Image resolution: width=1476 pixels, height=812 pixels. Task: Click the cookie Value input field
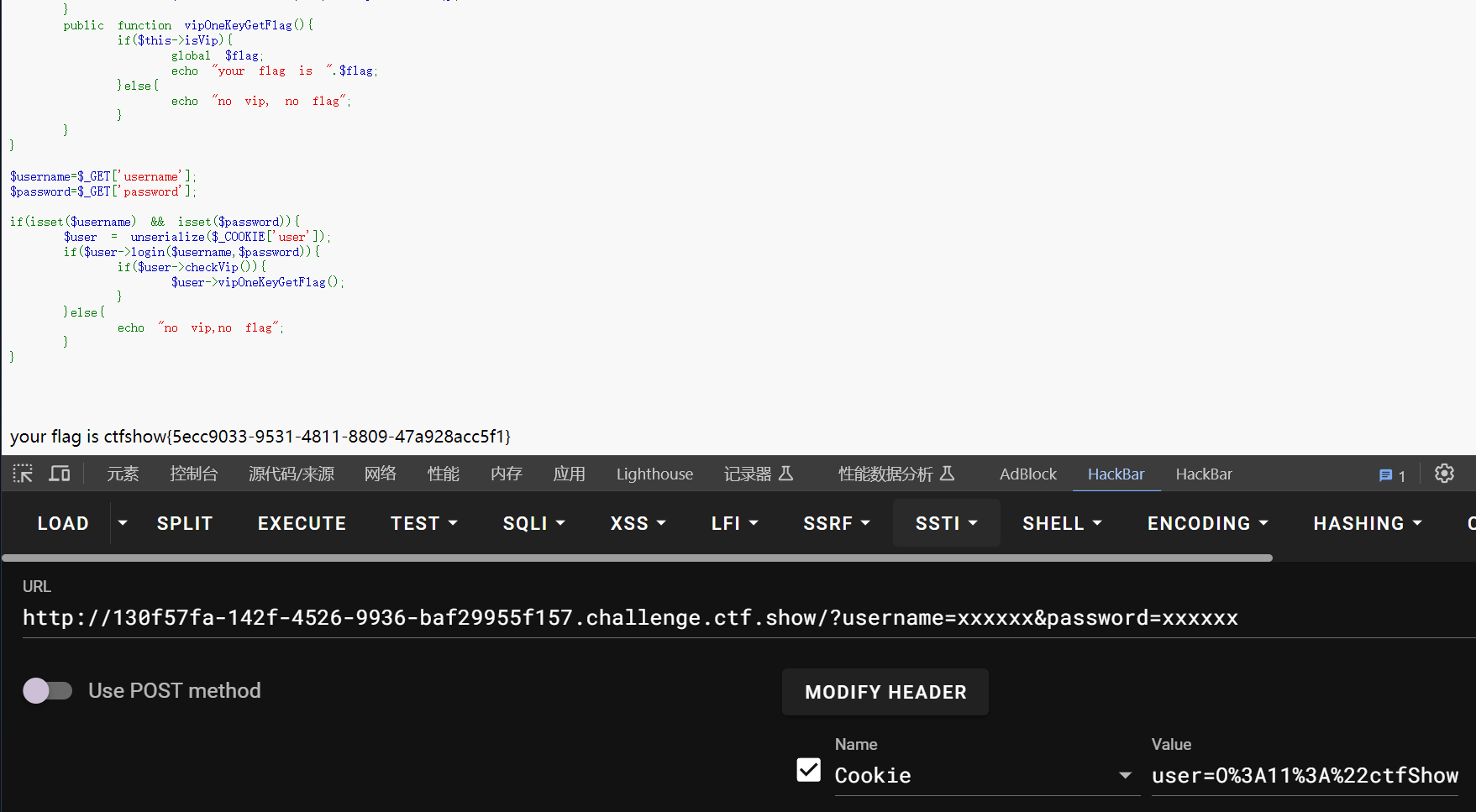(x=1304, y=775)
